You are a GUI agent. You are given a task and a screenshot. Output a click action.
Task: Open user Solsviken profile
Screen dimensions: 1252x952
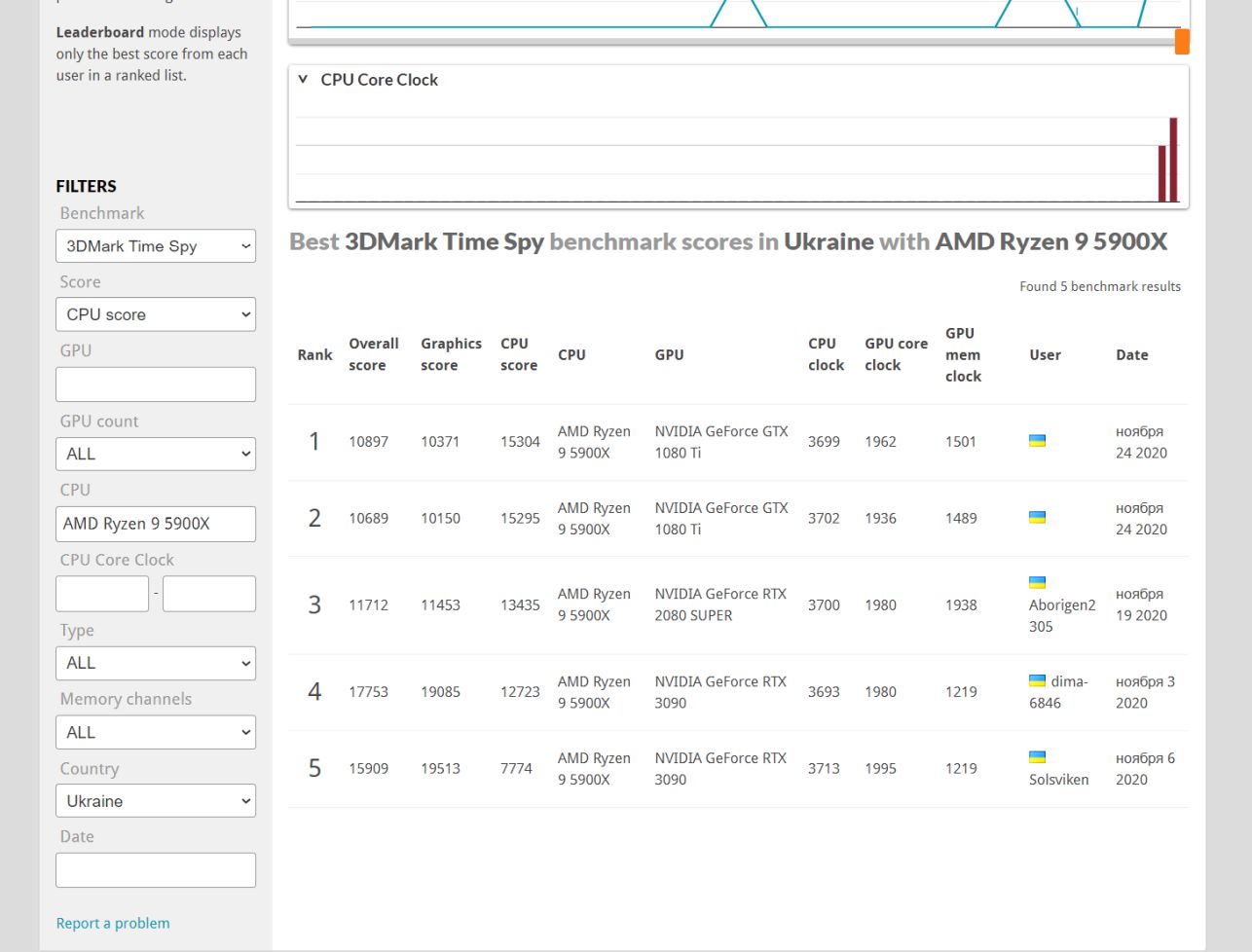[x=1058, y=780]
